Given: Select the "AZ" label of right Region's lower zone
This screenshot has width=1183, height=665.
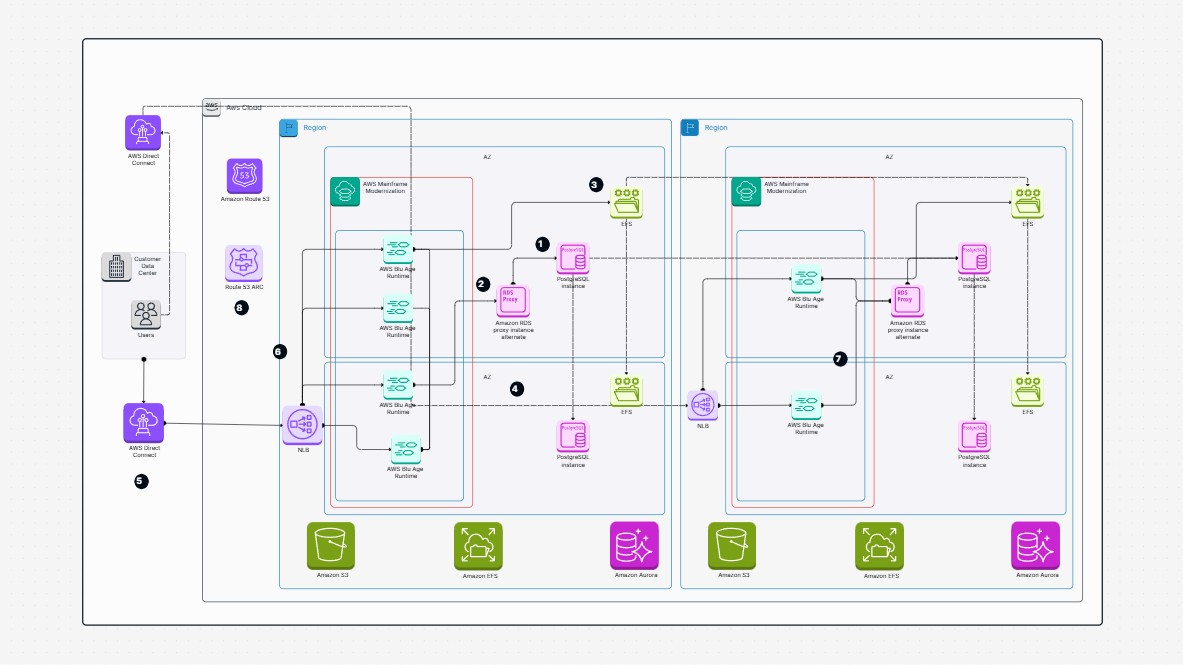Looking at the screenshot, I should point(889,377).
